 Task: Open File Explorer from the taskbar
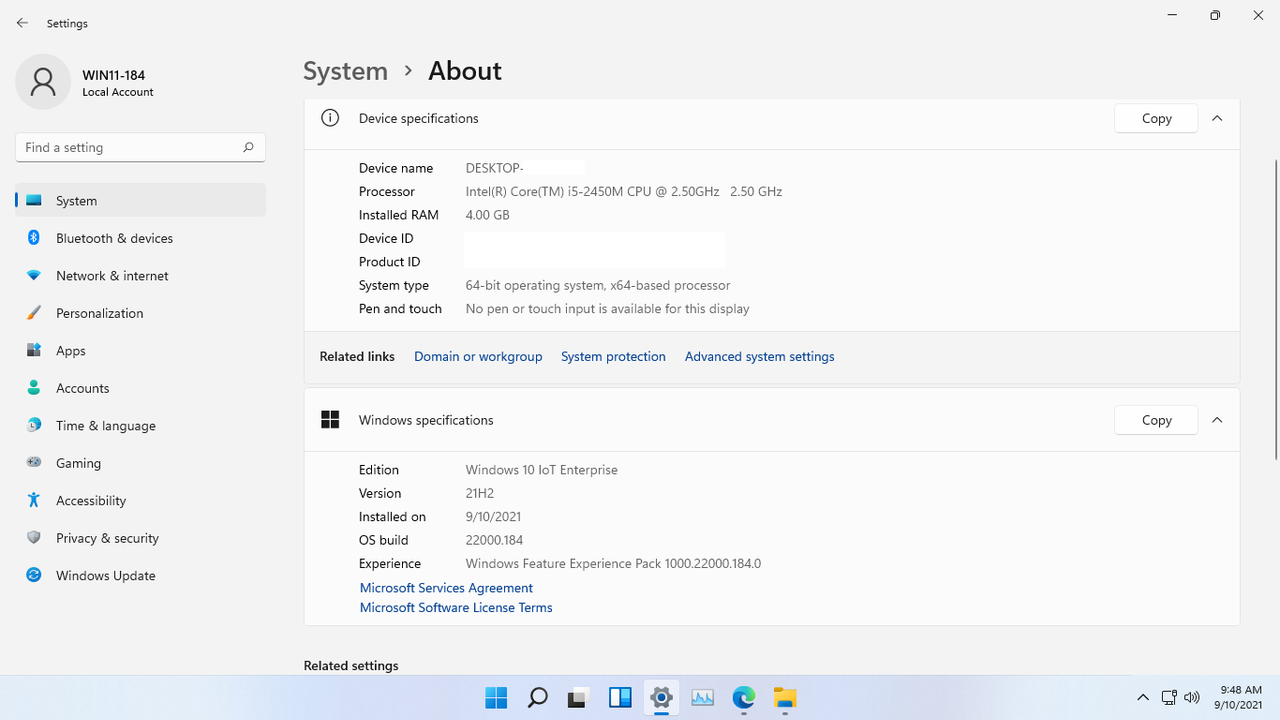(785, 698)
